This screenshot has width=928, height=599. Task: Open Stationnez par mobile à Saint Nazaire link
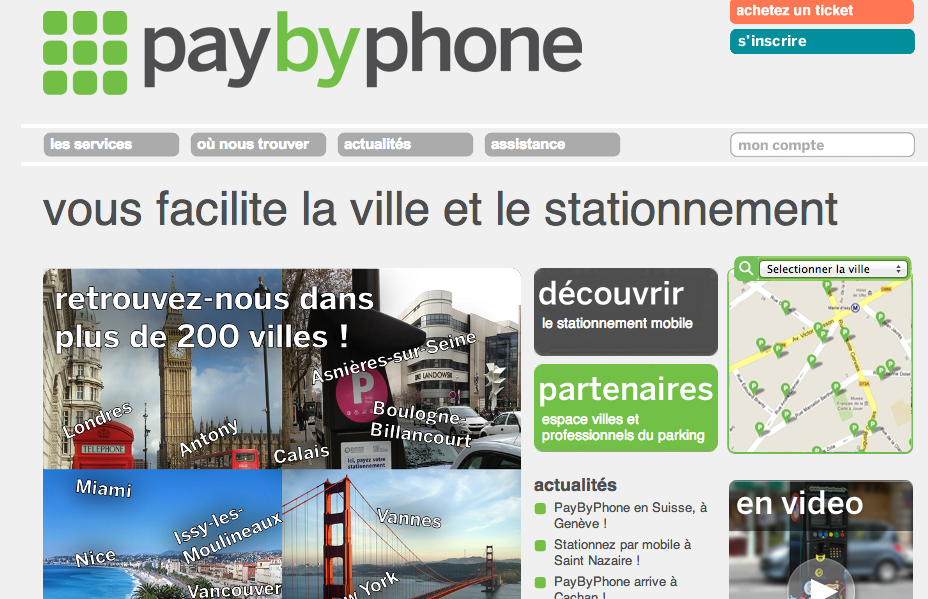point(622,552)
